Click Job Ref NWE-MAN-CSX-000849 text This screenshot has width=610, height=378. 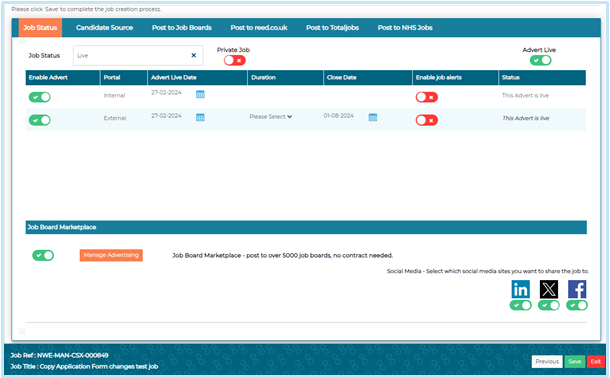pos(59,355)
